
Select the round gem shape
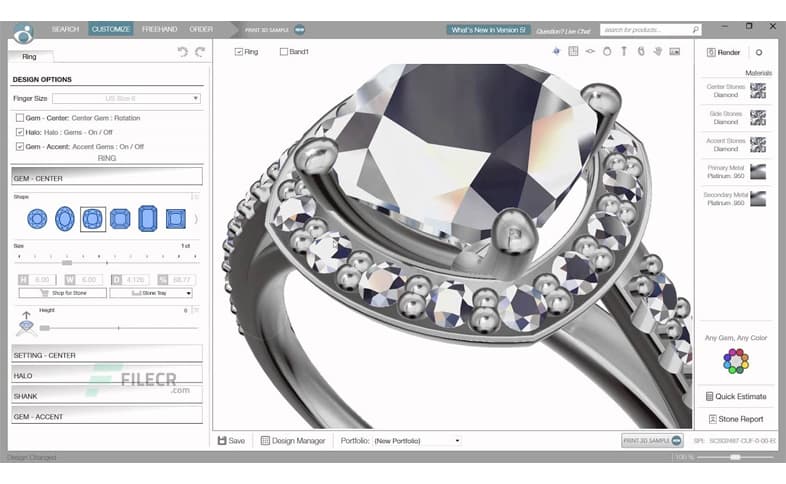37,219
